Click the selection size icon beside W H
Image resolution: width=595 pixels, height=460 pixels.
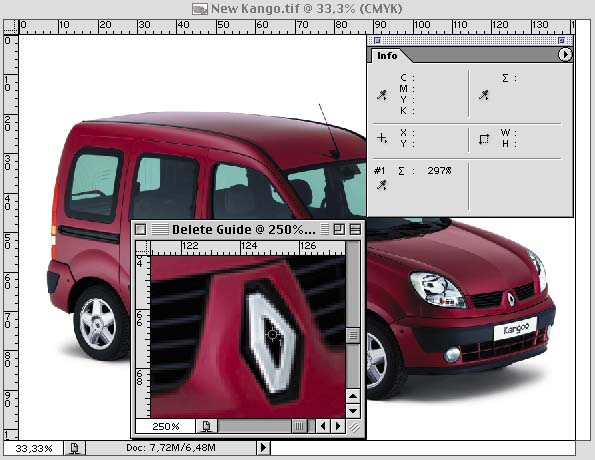pos(484,139)
